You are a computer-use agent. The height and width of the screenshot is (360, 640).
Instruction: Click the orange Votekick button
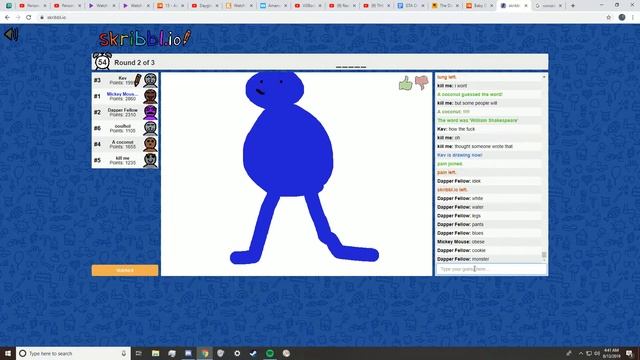click(125, 270)
